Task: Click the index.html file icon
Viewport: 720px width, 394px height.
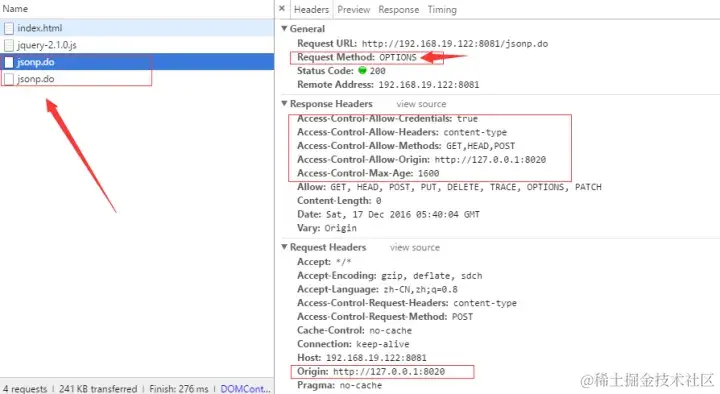Action: pos(9,28)
